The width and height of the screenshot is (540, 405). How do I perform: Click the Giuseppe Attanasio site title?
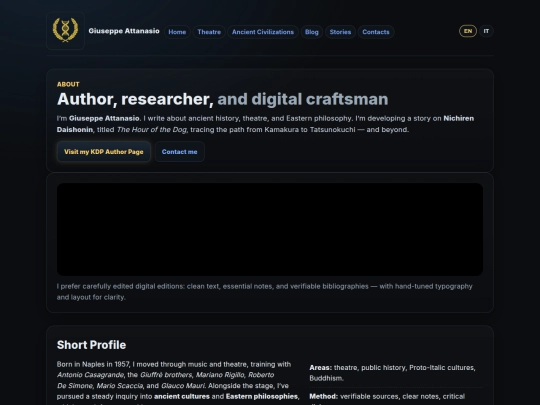tap(124, 31)
